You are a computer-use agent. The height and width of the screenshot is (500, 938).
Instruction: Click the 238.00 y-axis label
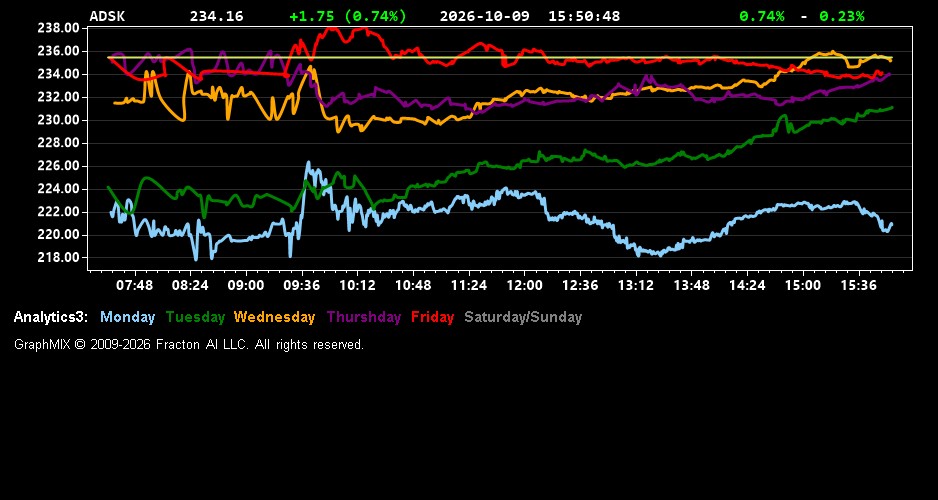(x=58, y=28)
